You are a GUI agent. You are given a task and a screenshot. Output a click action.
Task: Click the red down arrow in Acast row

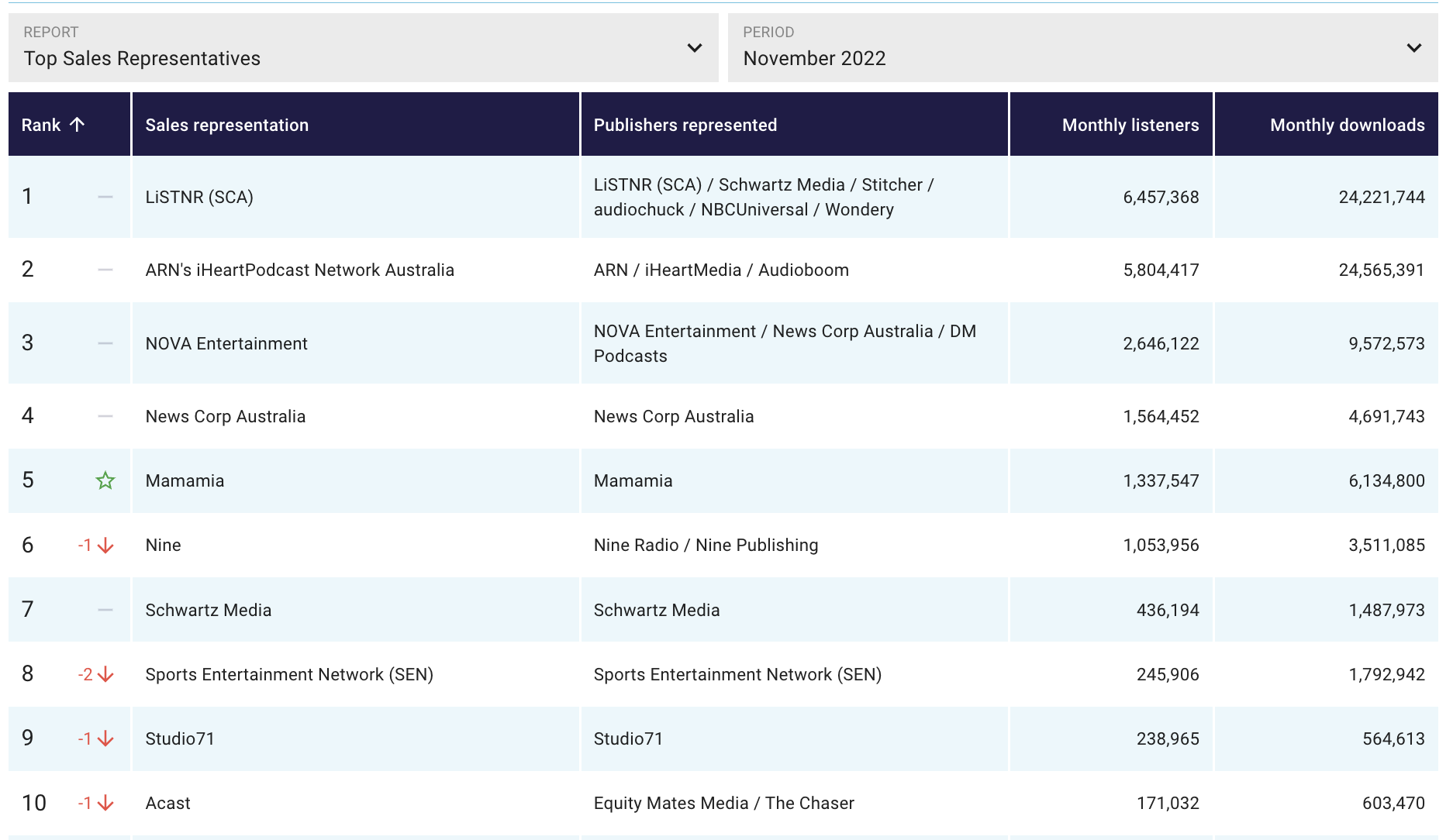(106, 804)
